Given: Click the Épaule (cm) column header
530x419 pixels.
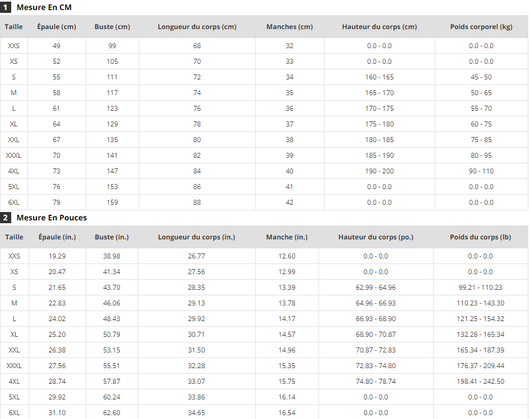Looking at the screenshot, I should click(x=56, y=27).
